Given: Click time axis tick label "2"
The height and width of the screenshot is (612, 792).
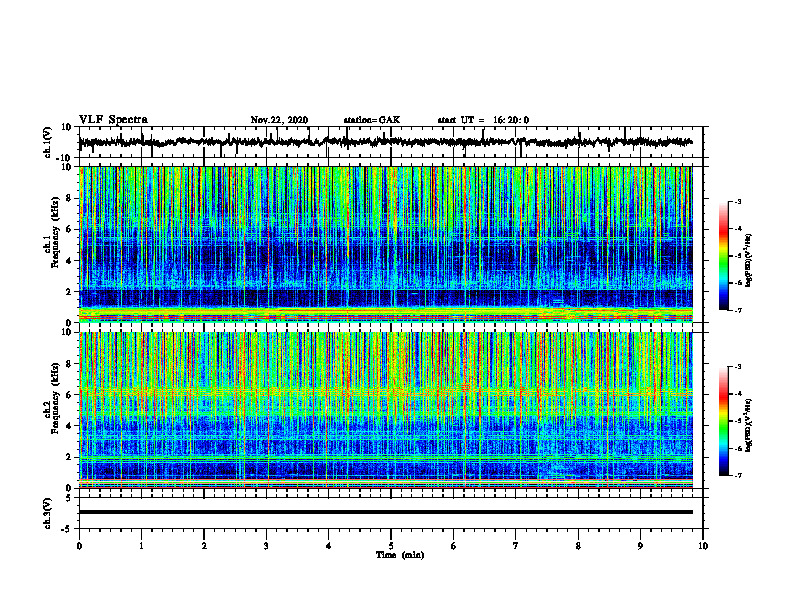Looking at the screenshot, I should click(x=204, y=546).
